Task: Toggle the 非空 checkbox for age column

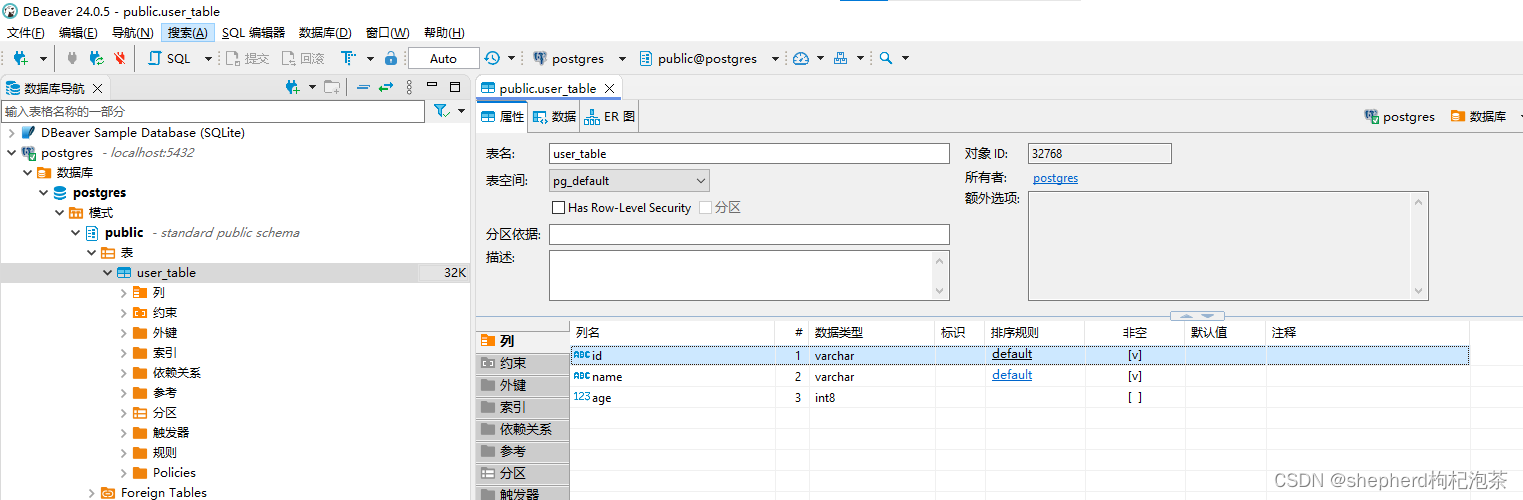Action: 1135,398
